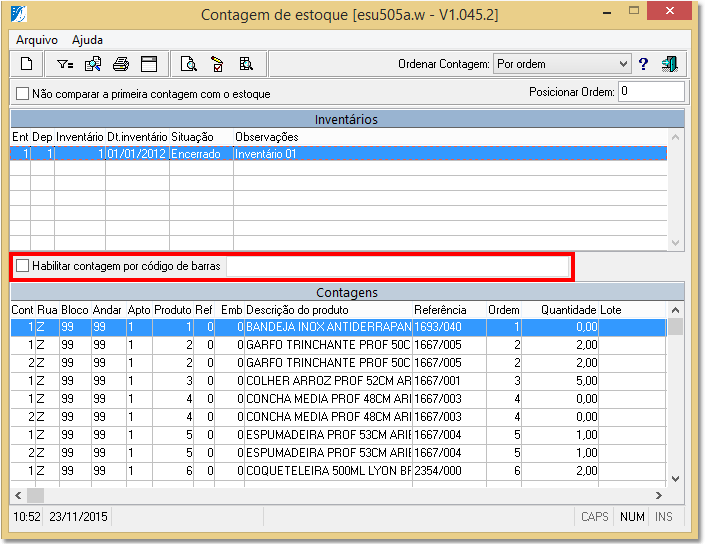Click the pencil checkmark icon
705x546 pixels.
[x=217, y=64]
